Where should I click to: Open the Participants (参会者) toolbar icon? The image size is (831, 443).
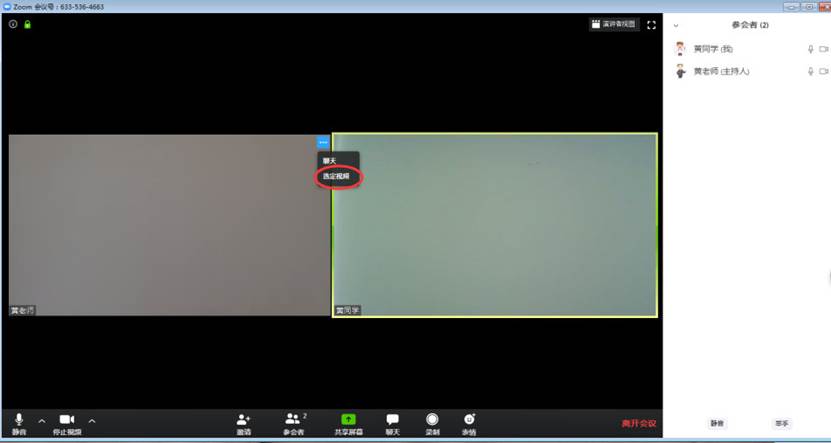(x=292, y=420)
